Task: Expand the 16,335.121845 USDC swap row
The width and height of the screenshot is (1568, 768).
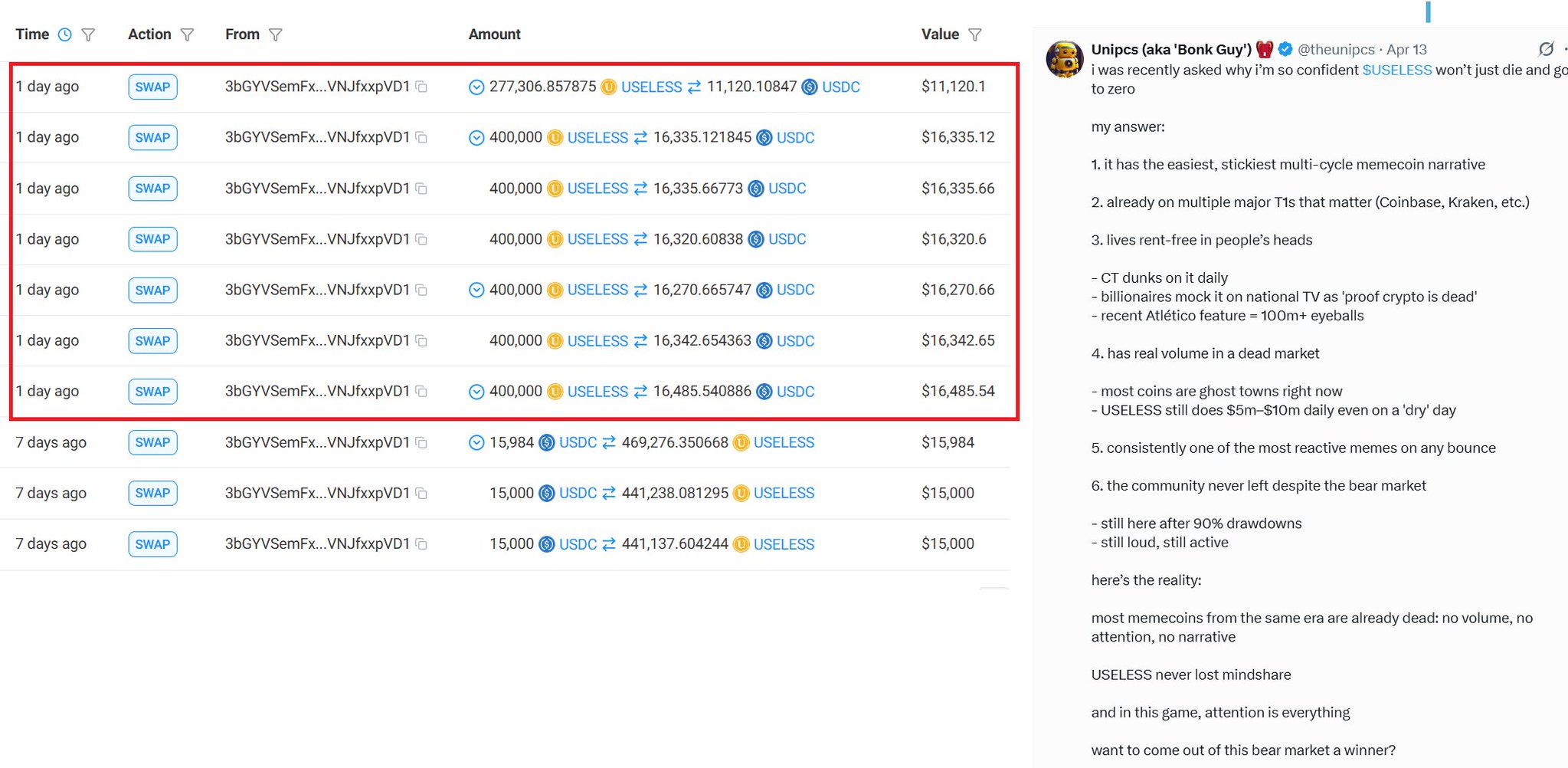Action: pyautogui.click(x=476, y=138)
